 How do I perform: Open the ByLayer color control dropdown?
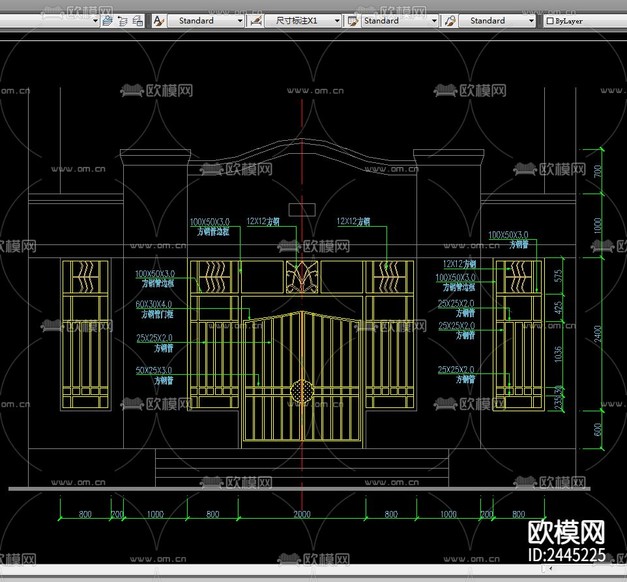click(x=585, y=20)
